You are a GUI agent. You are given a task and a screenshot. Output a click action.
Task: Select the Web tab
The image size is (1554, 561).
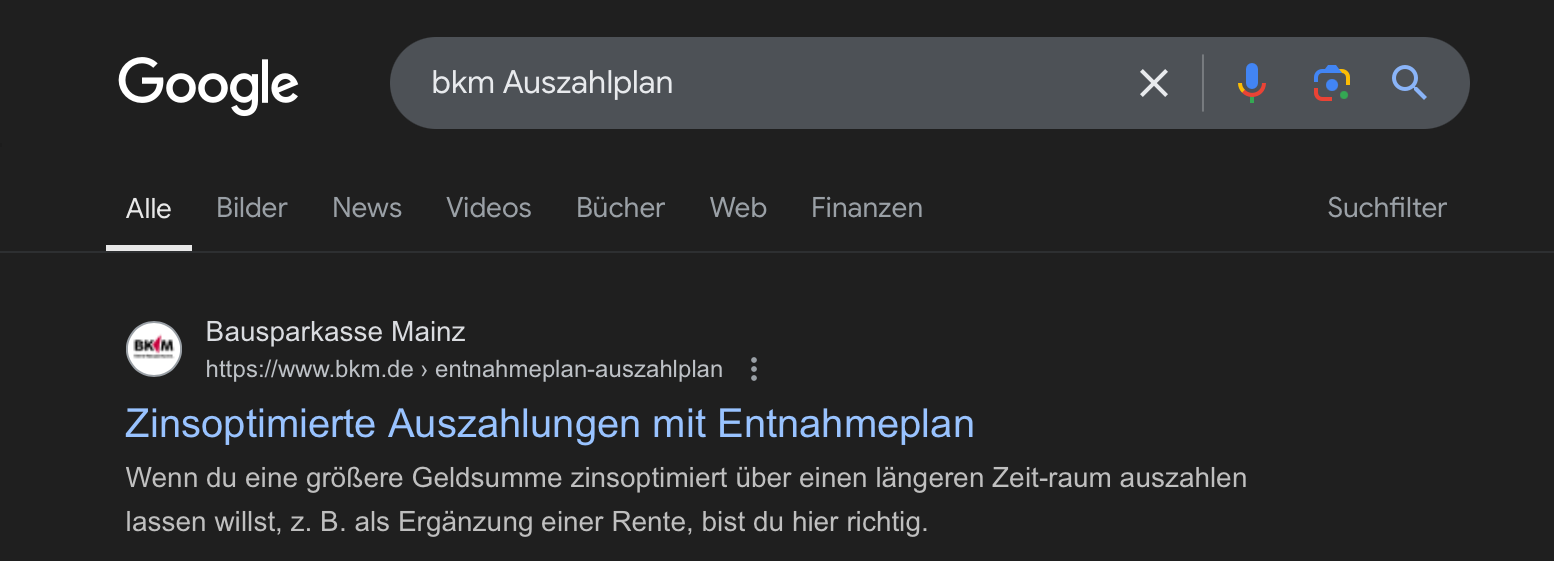[x=738, y=208]
